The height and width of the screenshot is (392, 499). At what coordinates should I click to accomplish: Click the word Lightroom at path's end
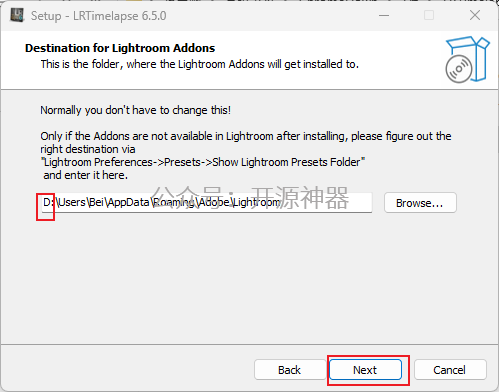click(x=256, y=202)
